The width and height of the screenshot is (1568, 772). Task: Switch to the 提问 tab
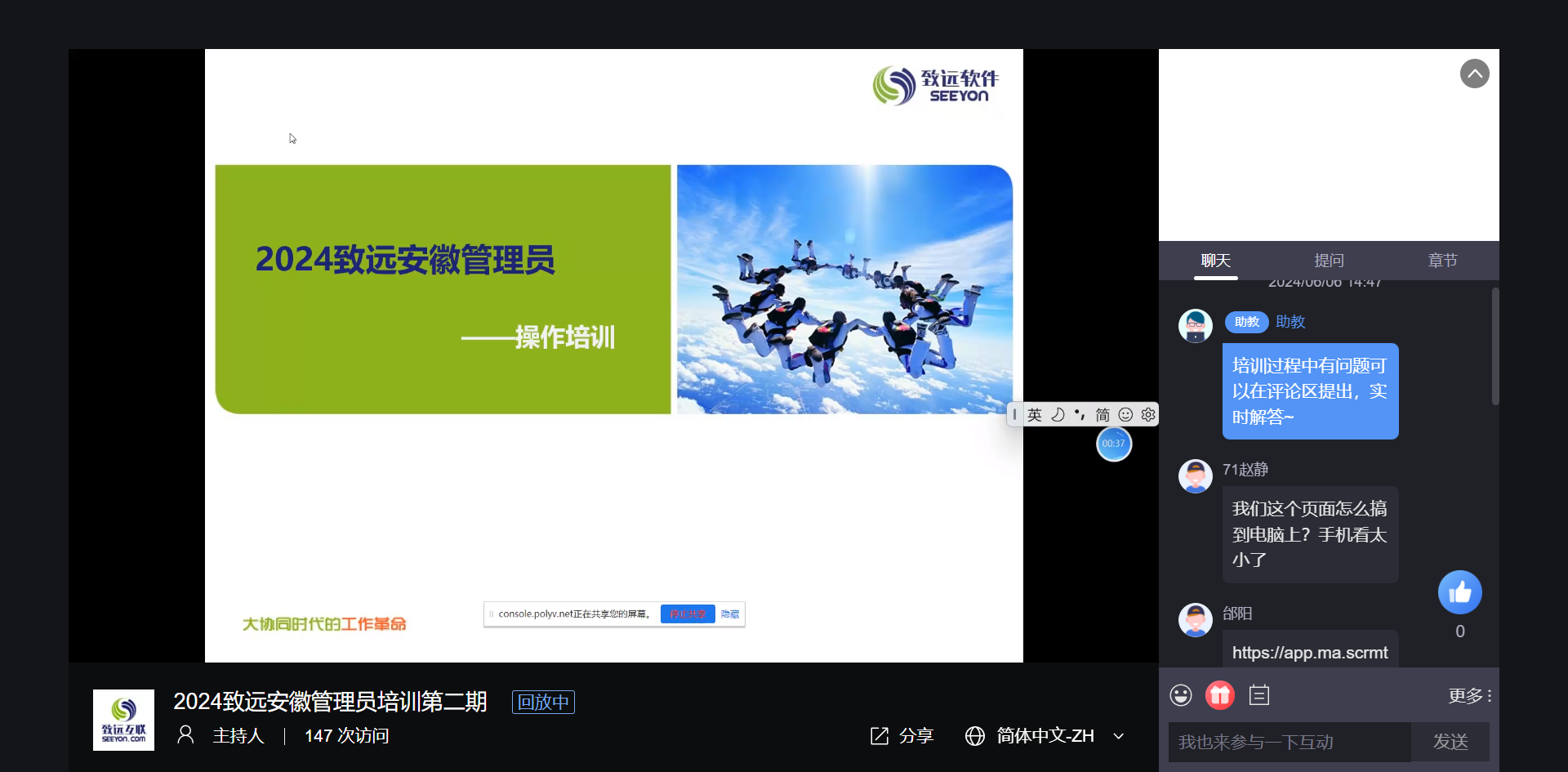tap(1329, 261)
